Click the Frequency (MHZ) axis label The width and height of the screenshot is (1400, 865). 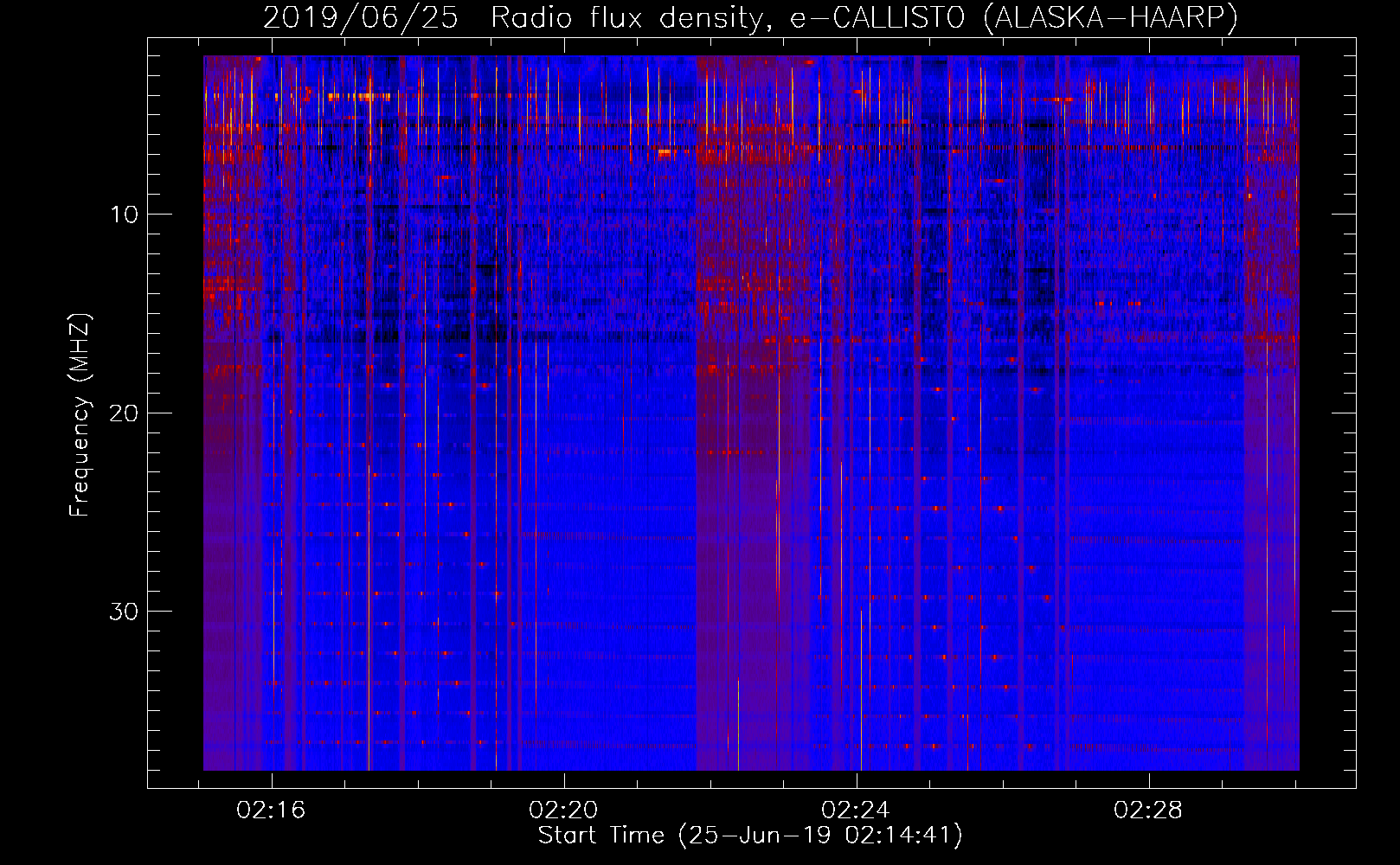80,415
